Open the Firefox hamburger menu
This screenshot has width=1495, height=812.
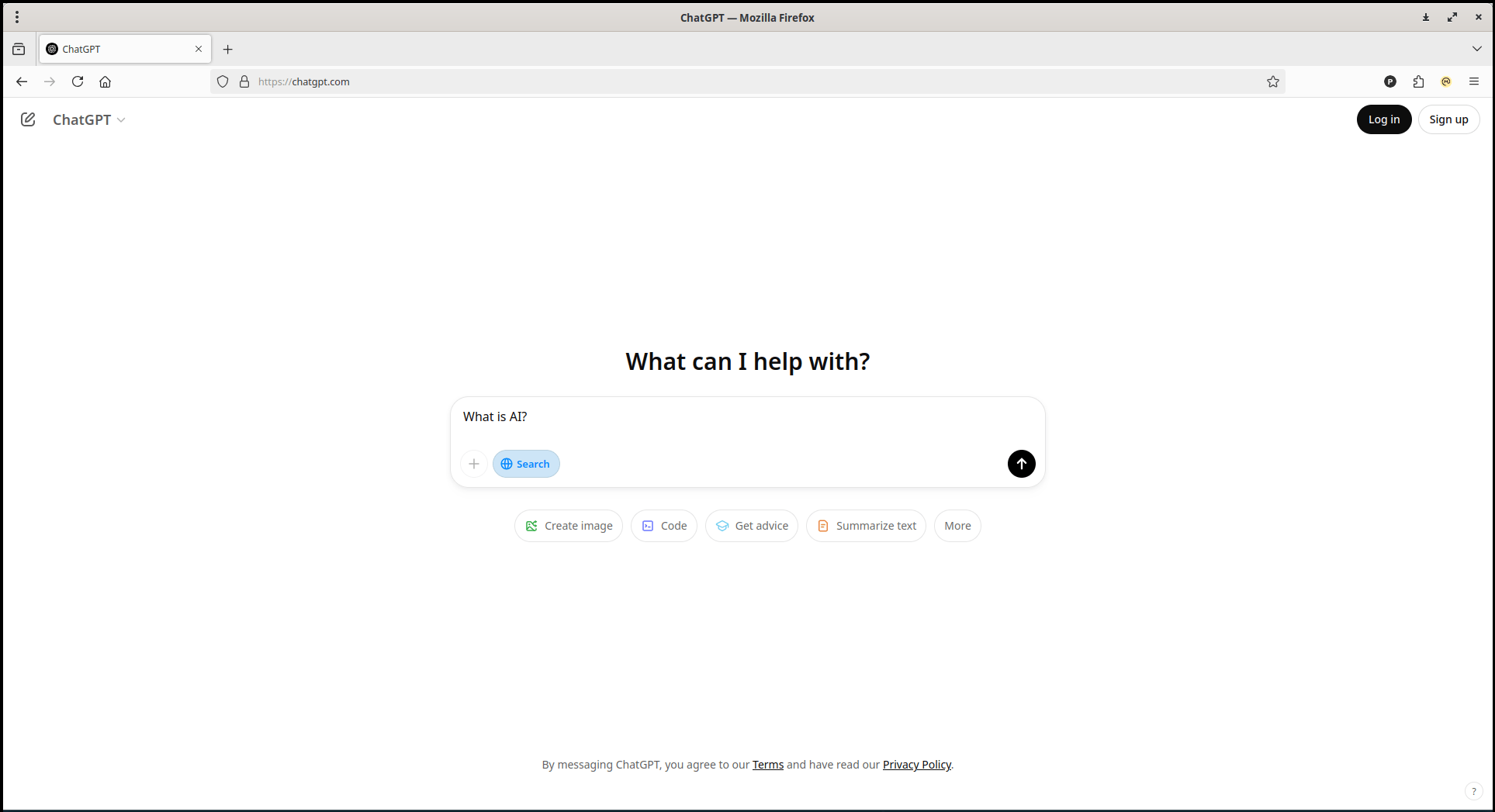[1473, 81]
